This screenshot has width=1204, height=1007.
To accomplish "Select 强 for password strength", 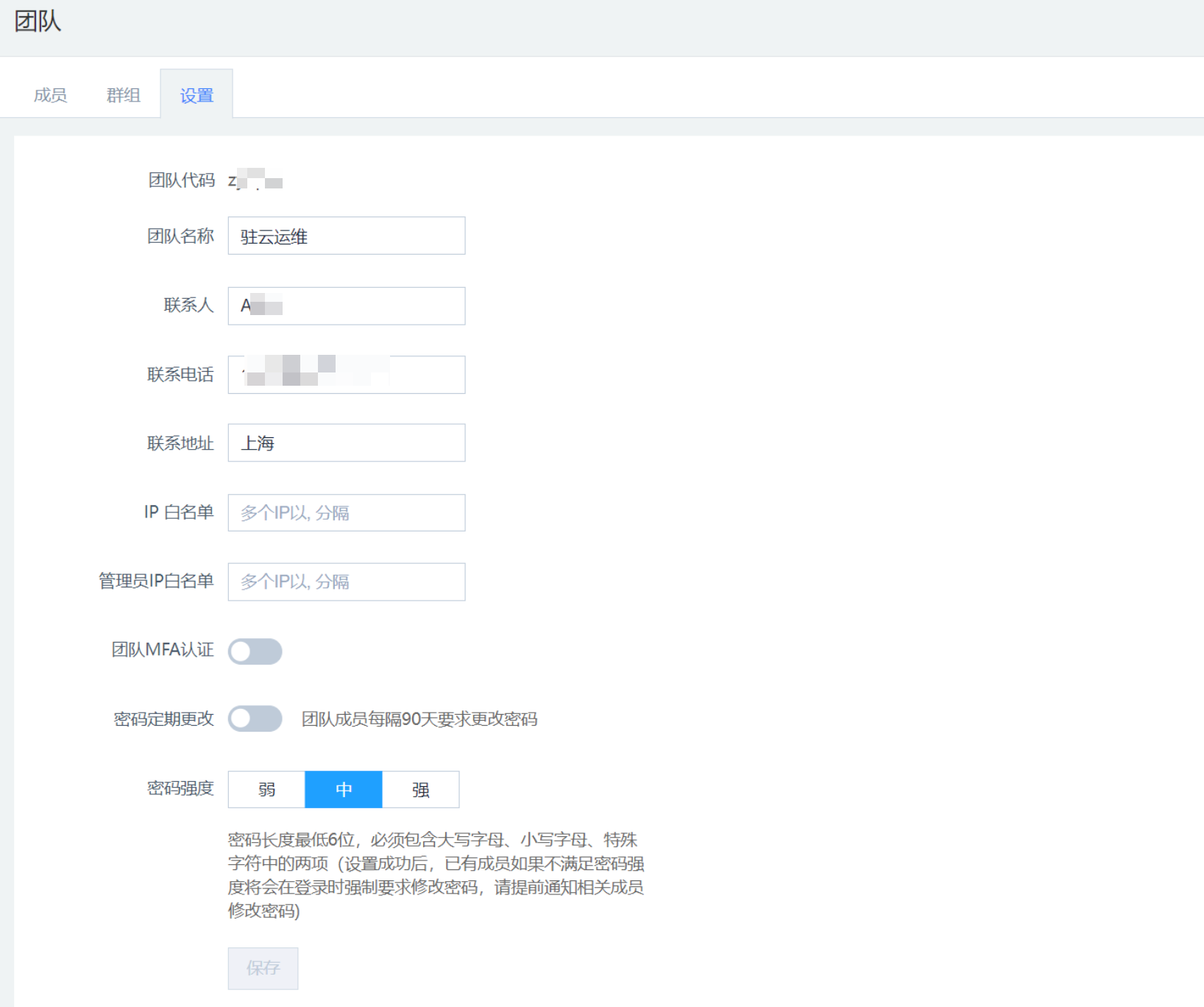I will pyautogui.click(x=420, y=790).
